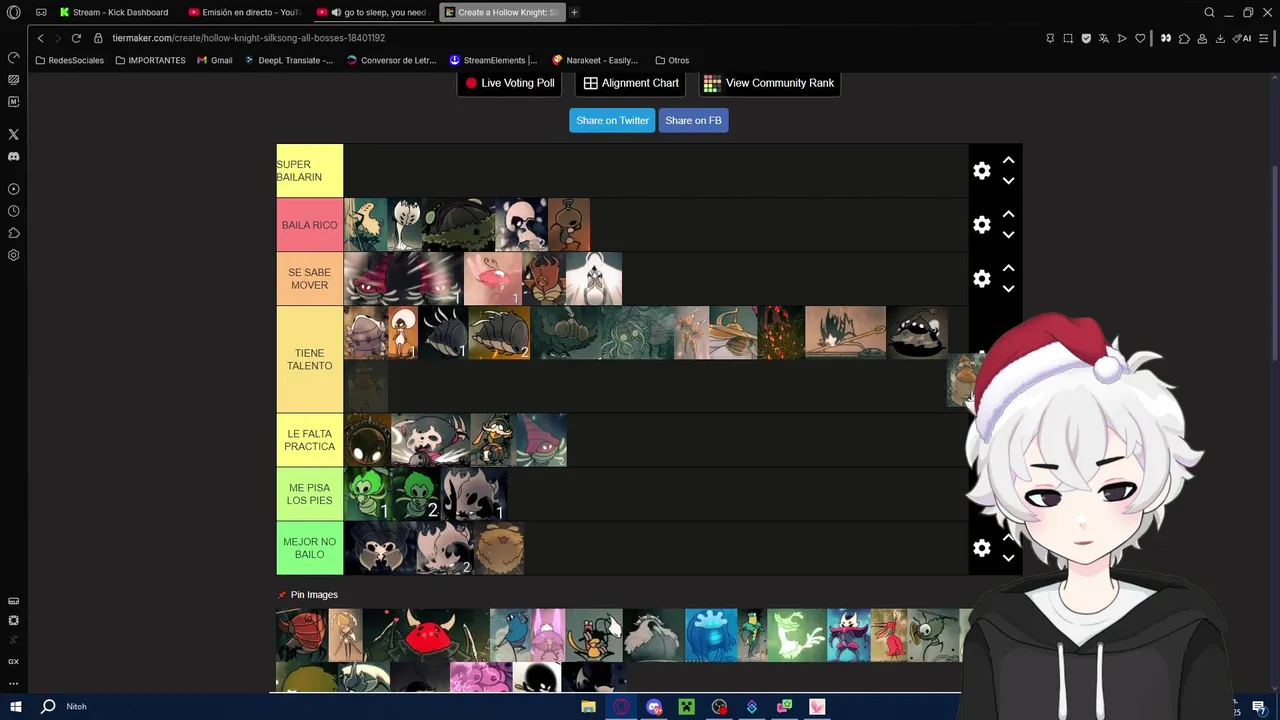
Task: Click Share on Twitter button
Action: click(x=612, y=120)
